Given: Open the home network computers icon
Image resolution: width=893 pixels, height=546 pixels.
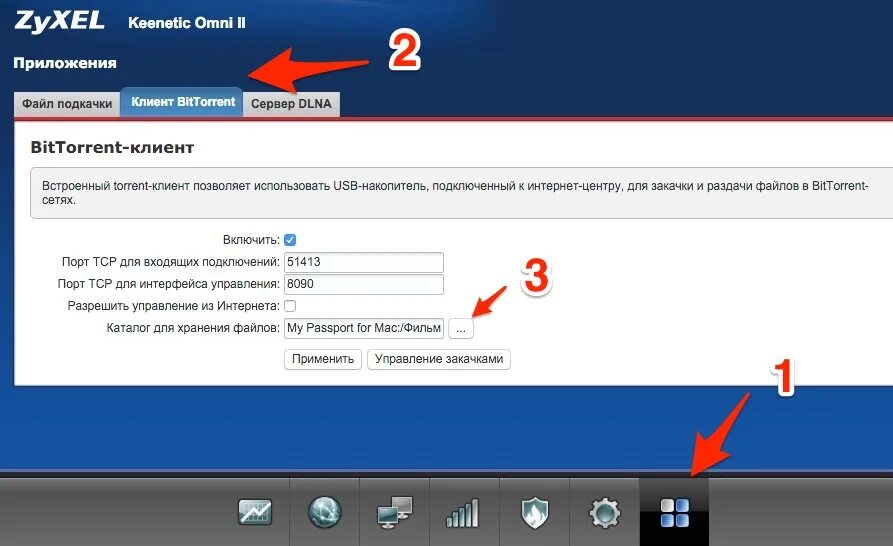Looking at the screenshot, I should pos(395,512).
